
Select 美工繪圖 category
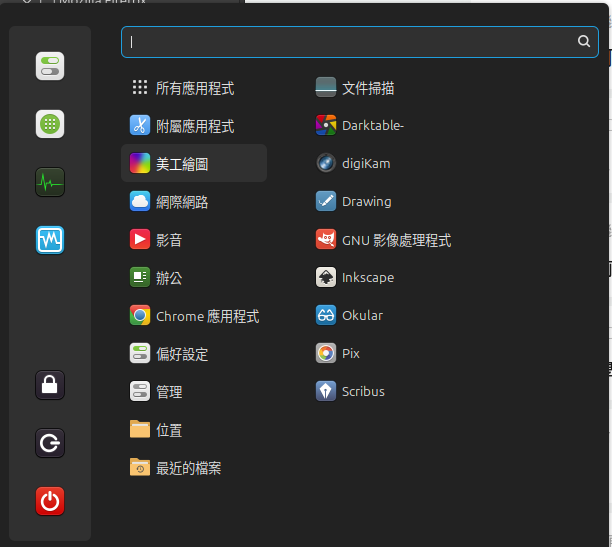[194, 163]
